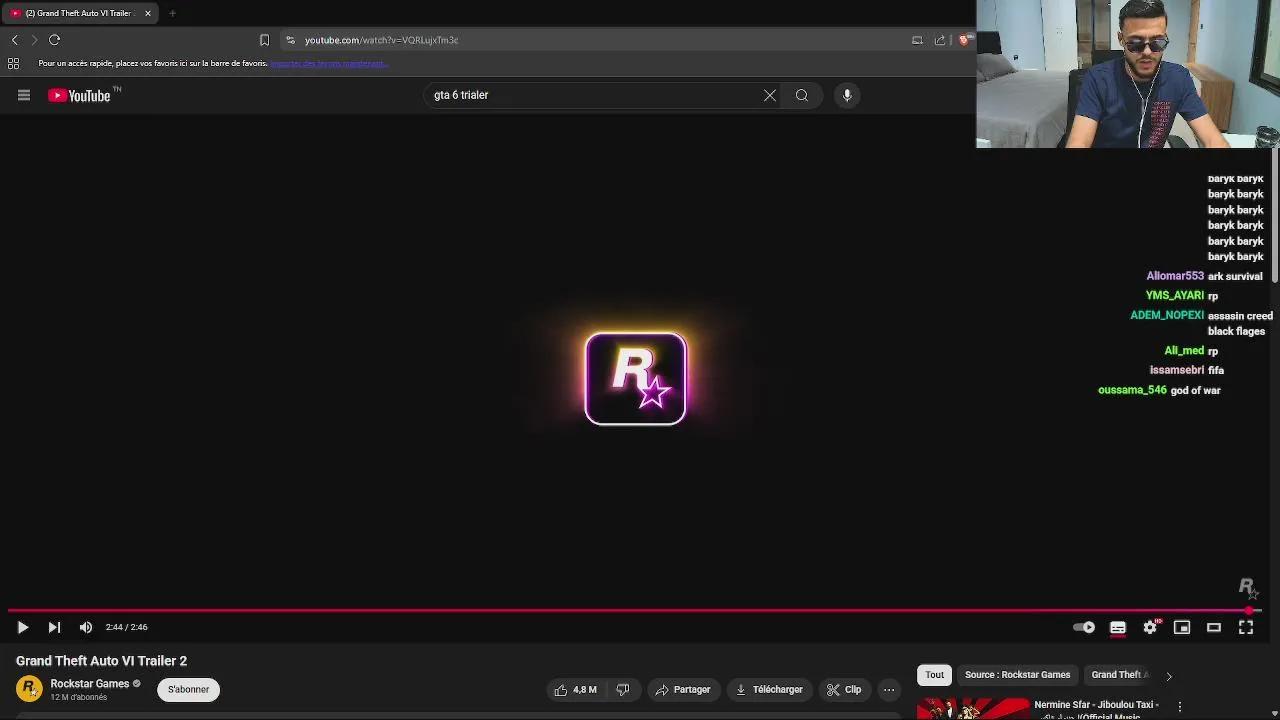Share page with the browser share icon
The height and width of the screenshot is (720, 1280).
coord(940,40)
